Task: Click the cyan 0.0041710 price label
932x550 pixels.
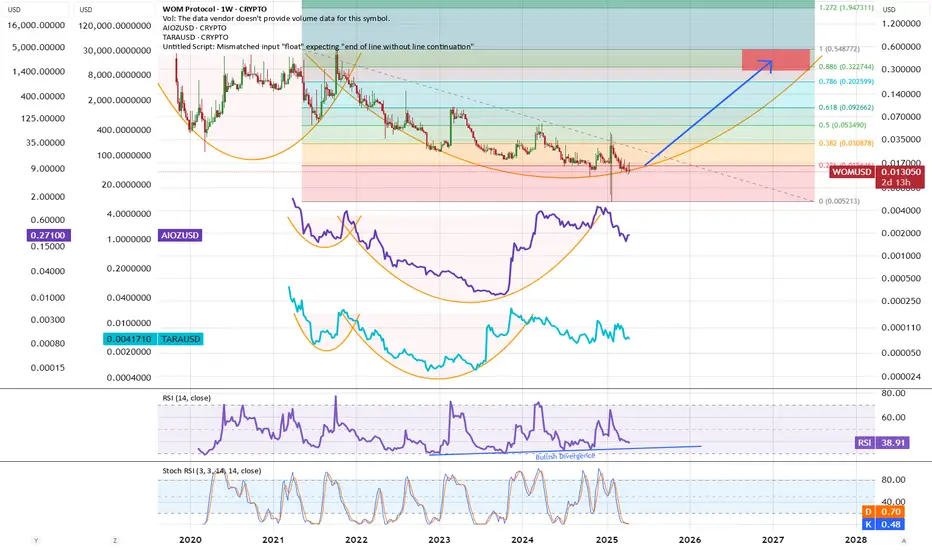Action: (130, 339)
